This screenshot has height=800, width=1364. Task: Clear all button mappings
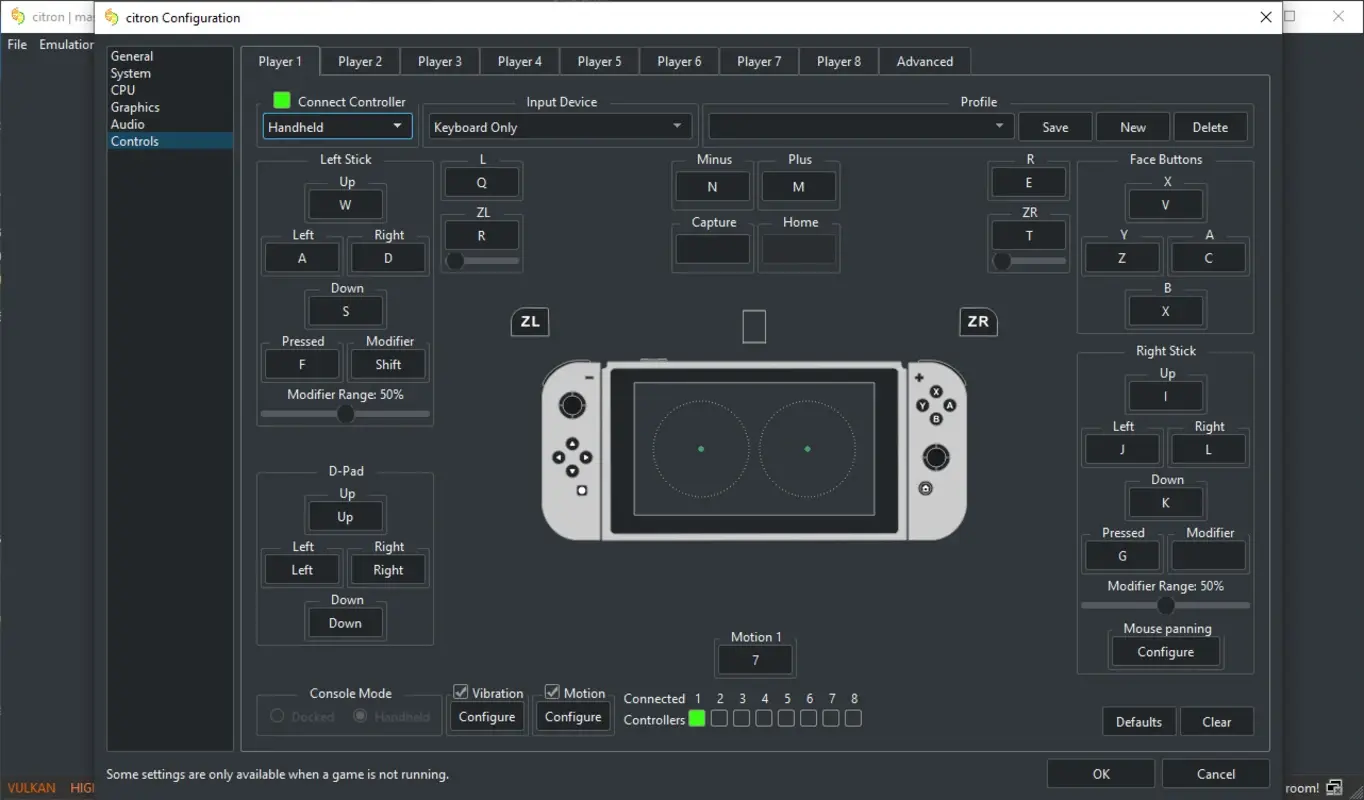pyautogui.click(x=1216, y=721)
